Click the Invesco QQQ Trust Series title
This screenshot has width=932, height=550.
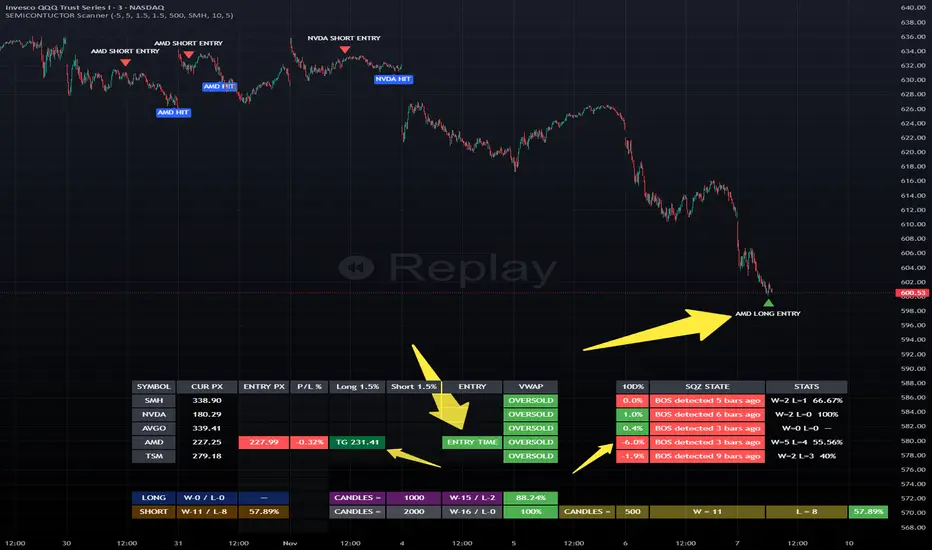(84, 8)
